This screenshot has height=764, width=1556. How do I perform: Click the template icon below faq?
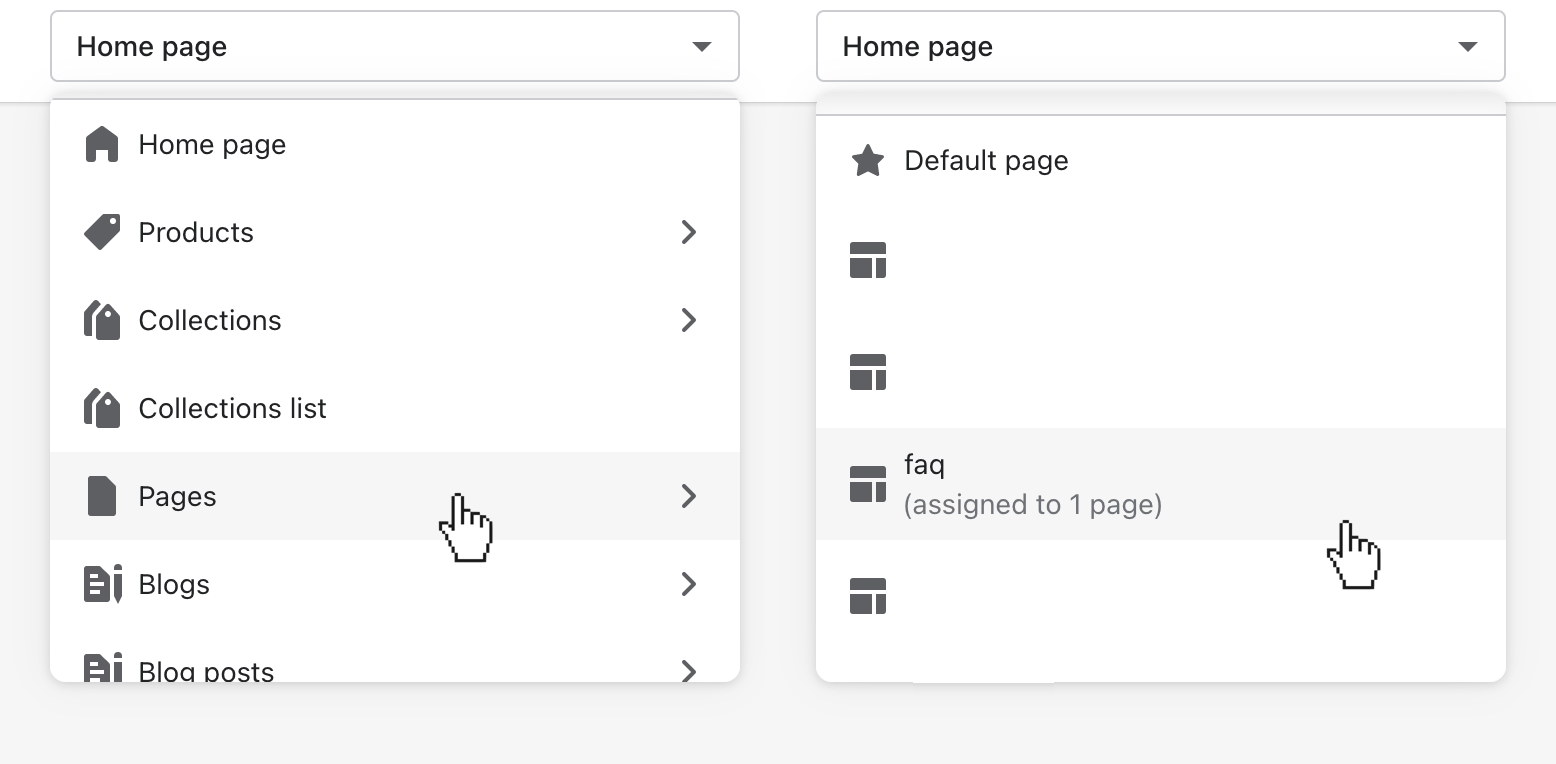(x=868, y=596)
